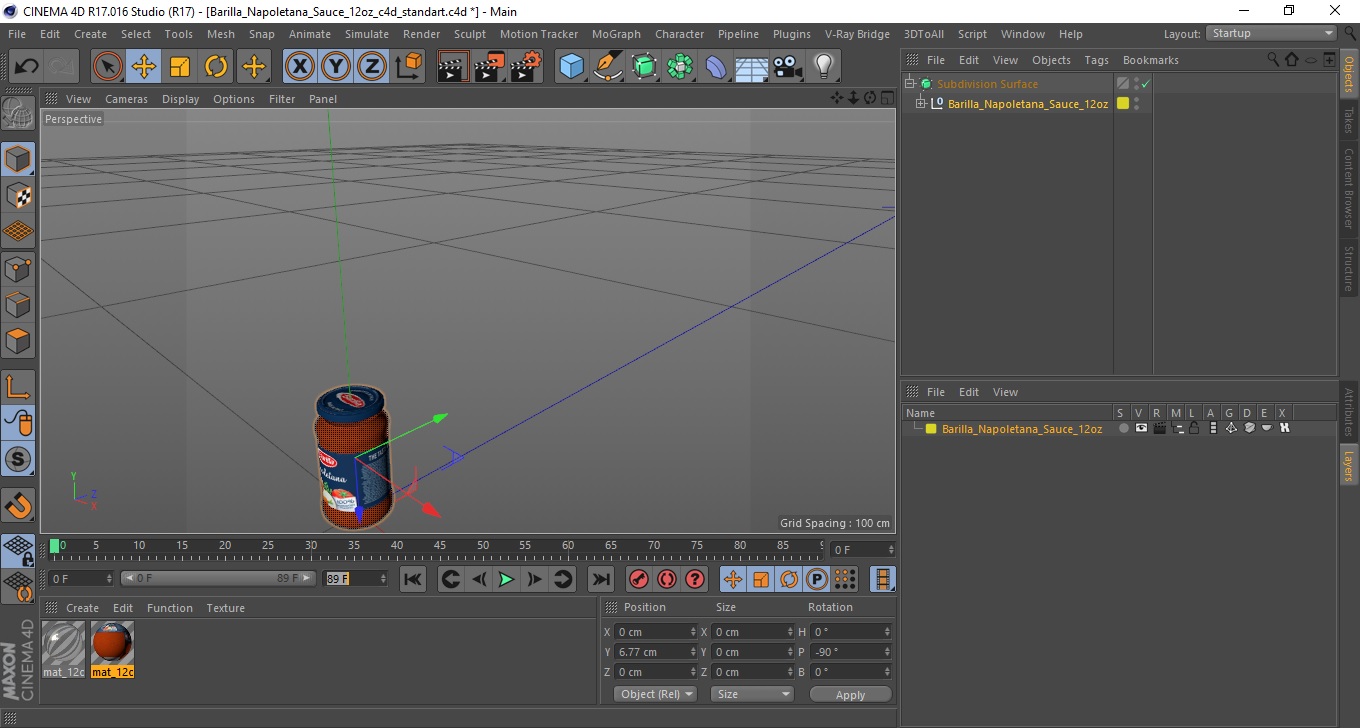Open material manager Texture menu
The height and width of the screenshot is (728, 1360).
tap(225, 608)
